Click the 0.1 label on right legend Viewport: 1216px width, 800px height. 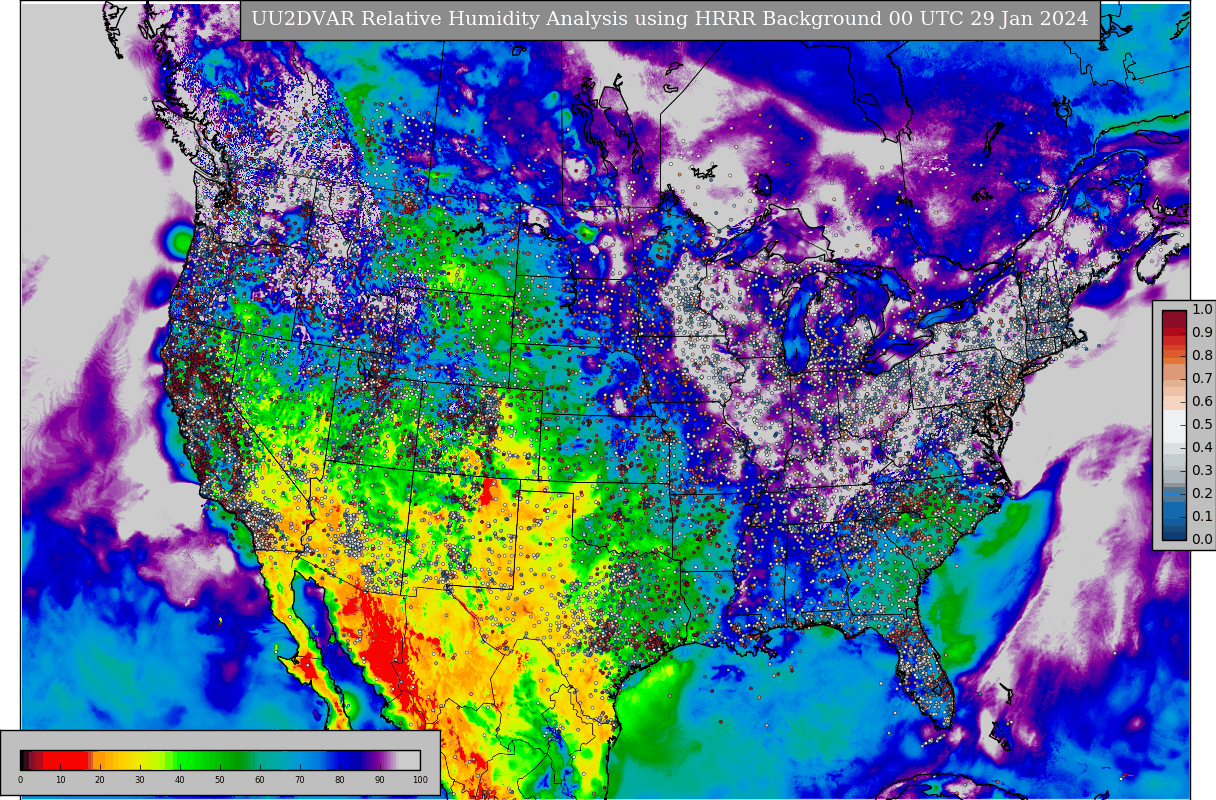click(1202, 517)
